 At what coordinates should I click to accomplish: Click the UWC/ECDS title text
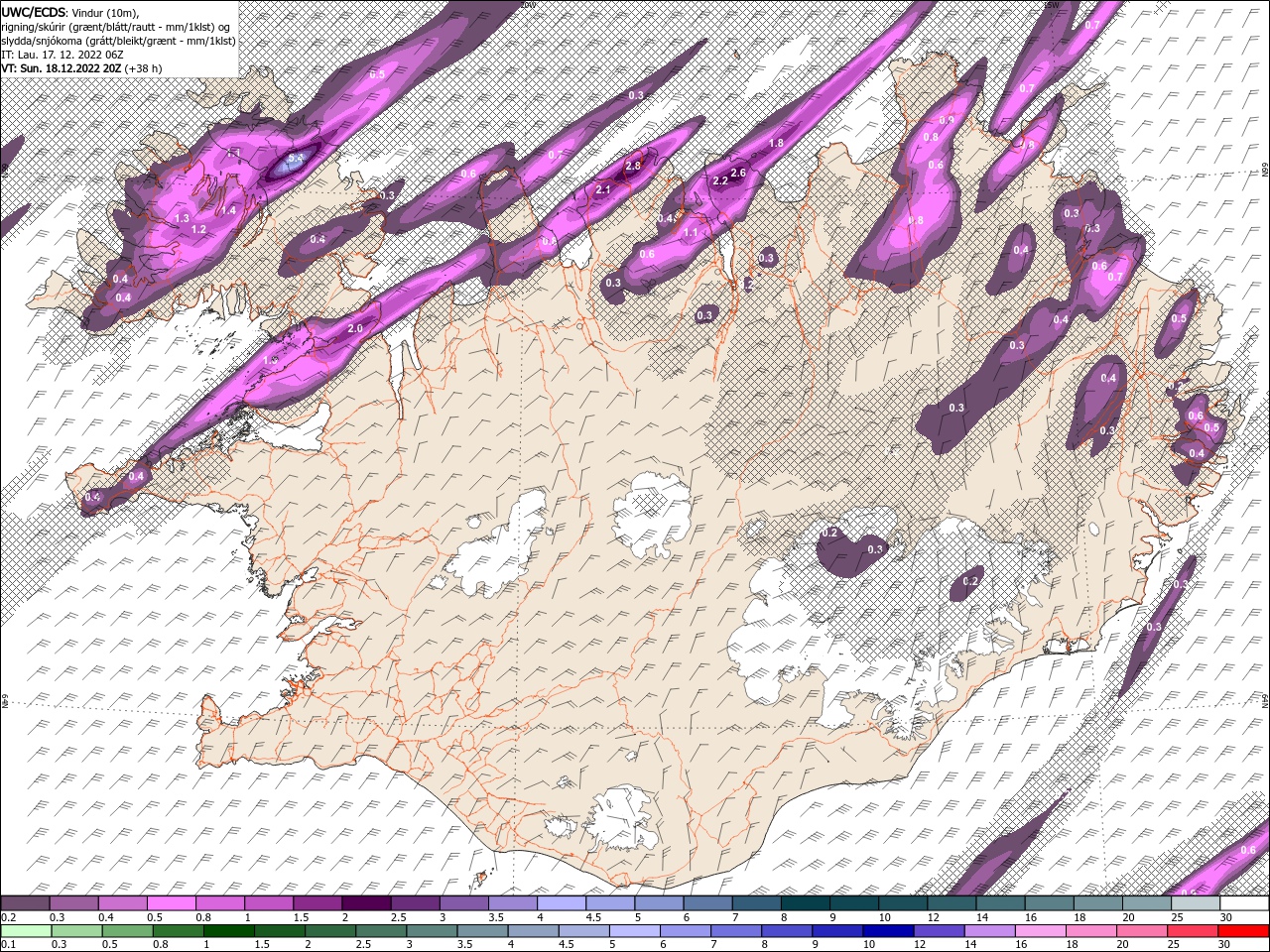click(x=35, y=12)
